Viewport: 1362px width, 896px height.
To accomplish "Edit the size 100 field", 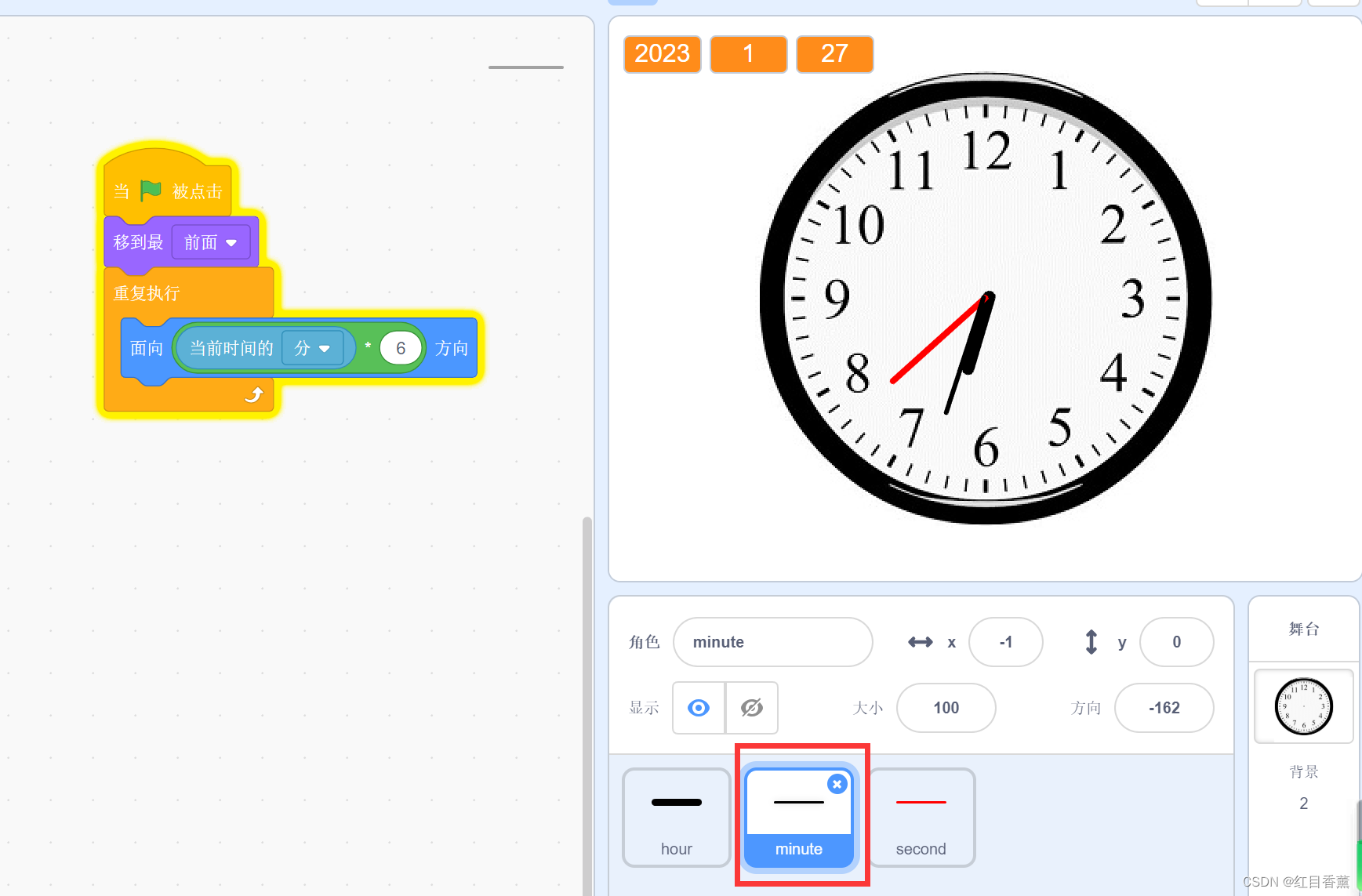I will [x=946, y=708].
